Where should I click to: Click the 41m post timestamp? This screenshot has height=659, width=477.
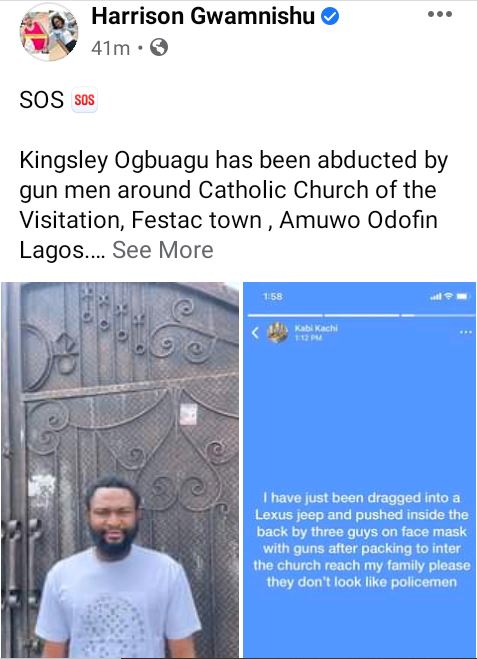pos(111,48)
